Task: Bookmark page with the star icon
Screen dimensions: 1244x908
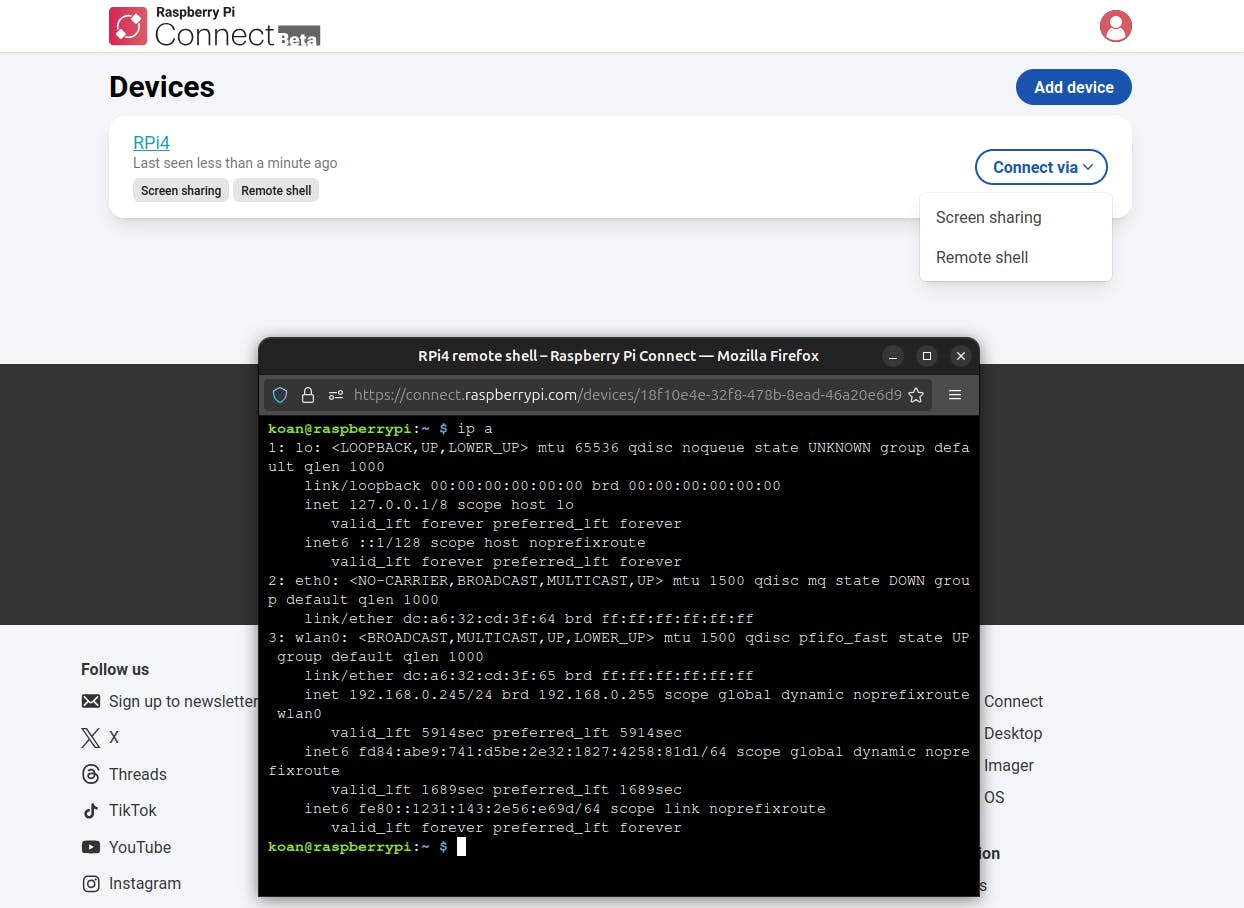Action: (915, 395)
